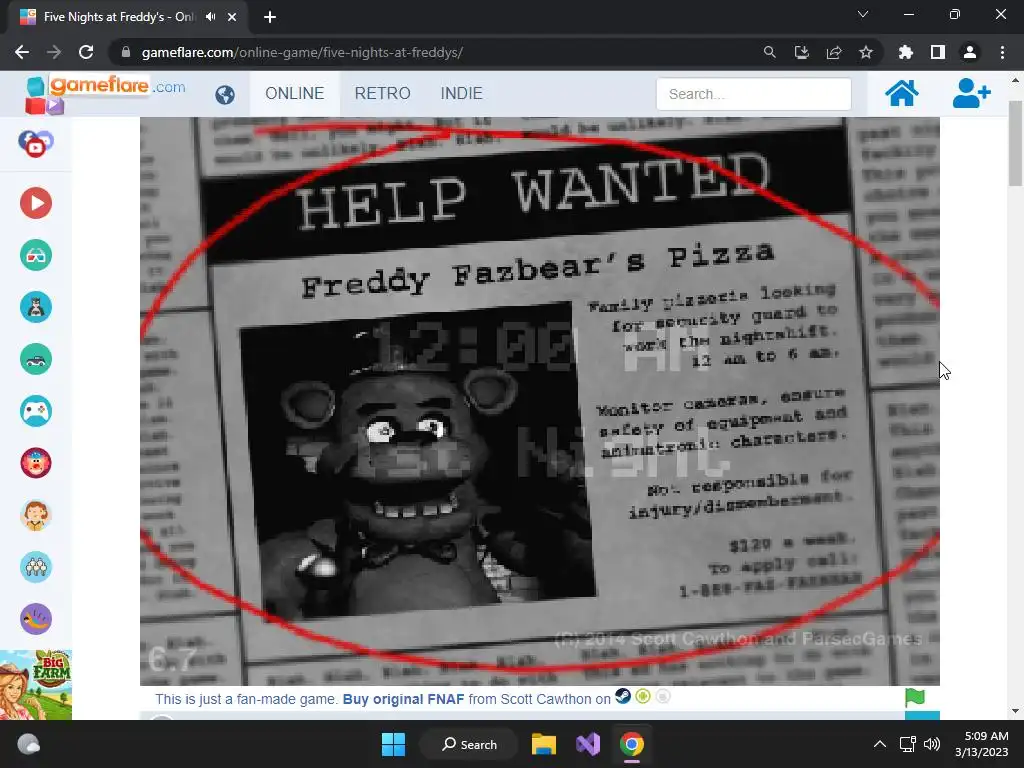Click the scrollbar up arrow
This screenshot has width=1024, height=768.
pos(1015,80)
